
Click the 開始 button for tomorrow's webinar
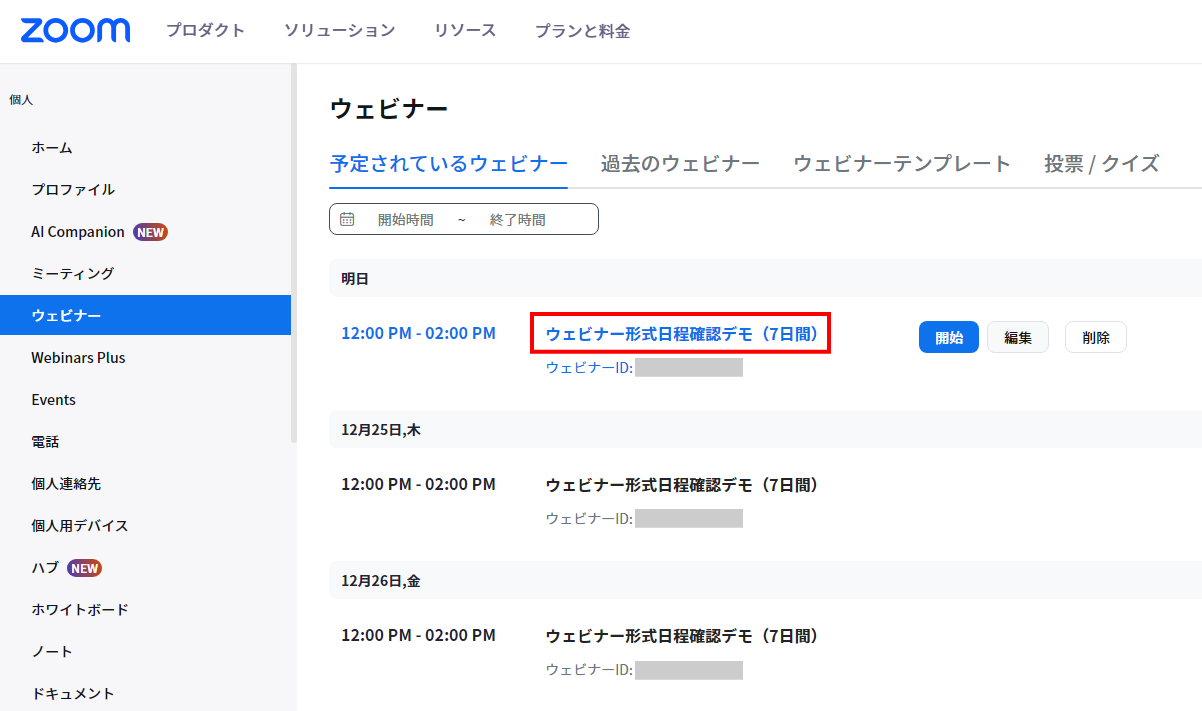[948, 337]
